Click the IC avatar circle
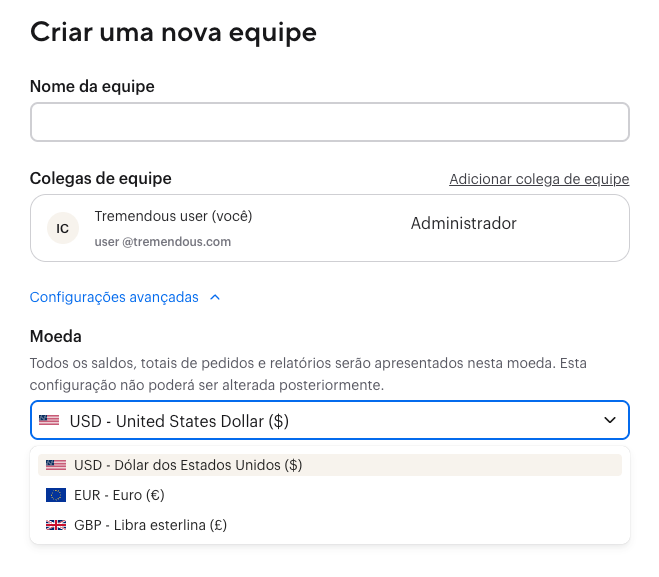659x577 pixels. [63, 228]
